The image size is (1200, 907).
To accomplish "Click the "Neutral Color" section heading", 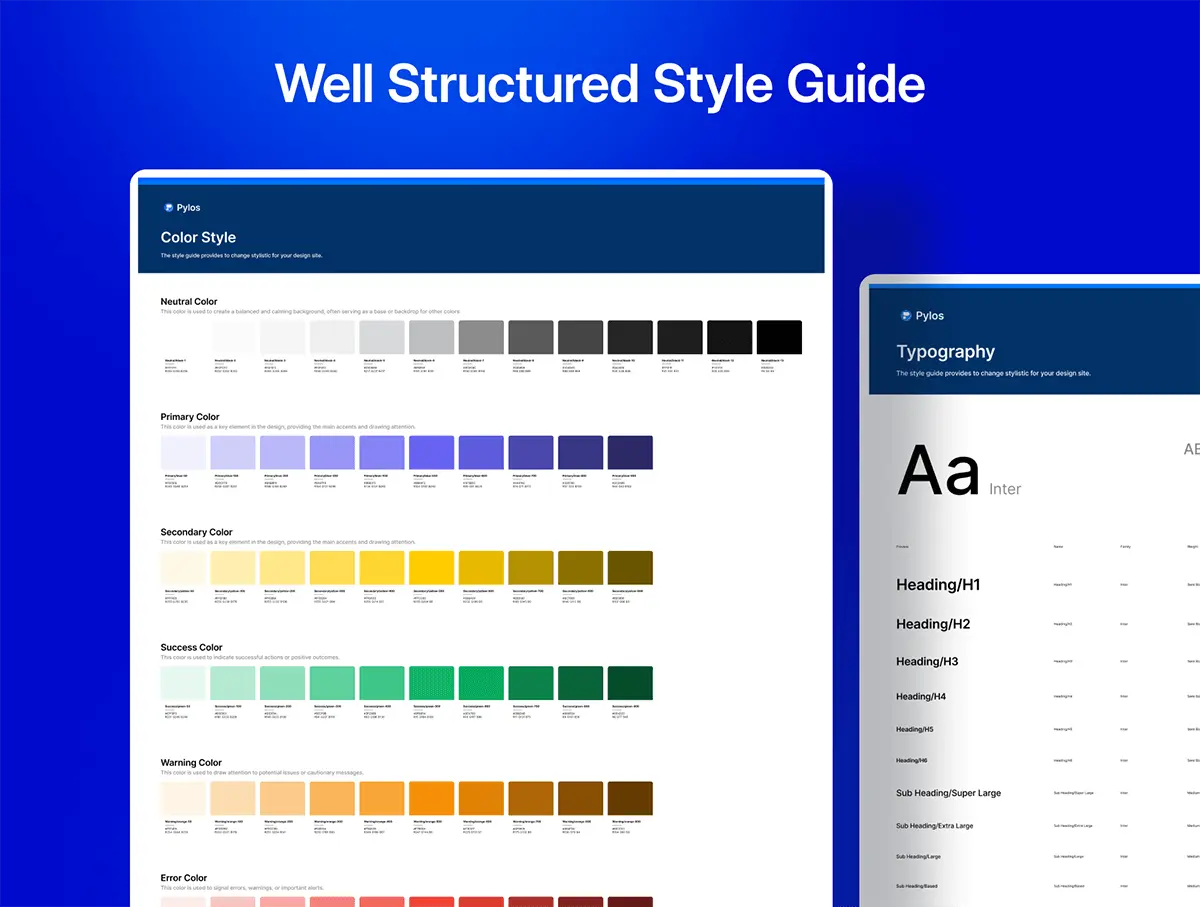I will coord(189,301).
